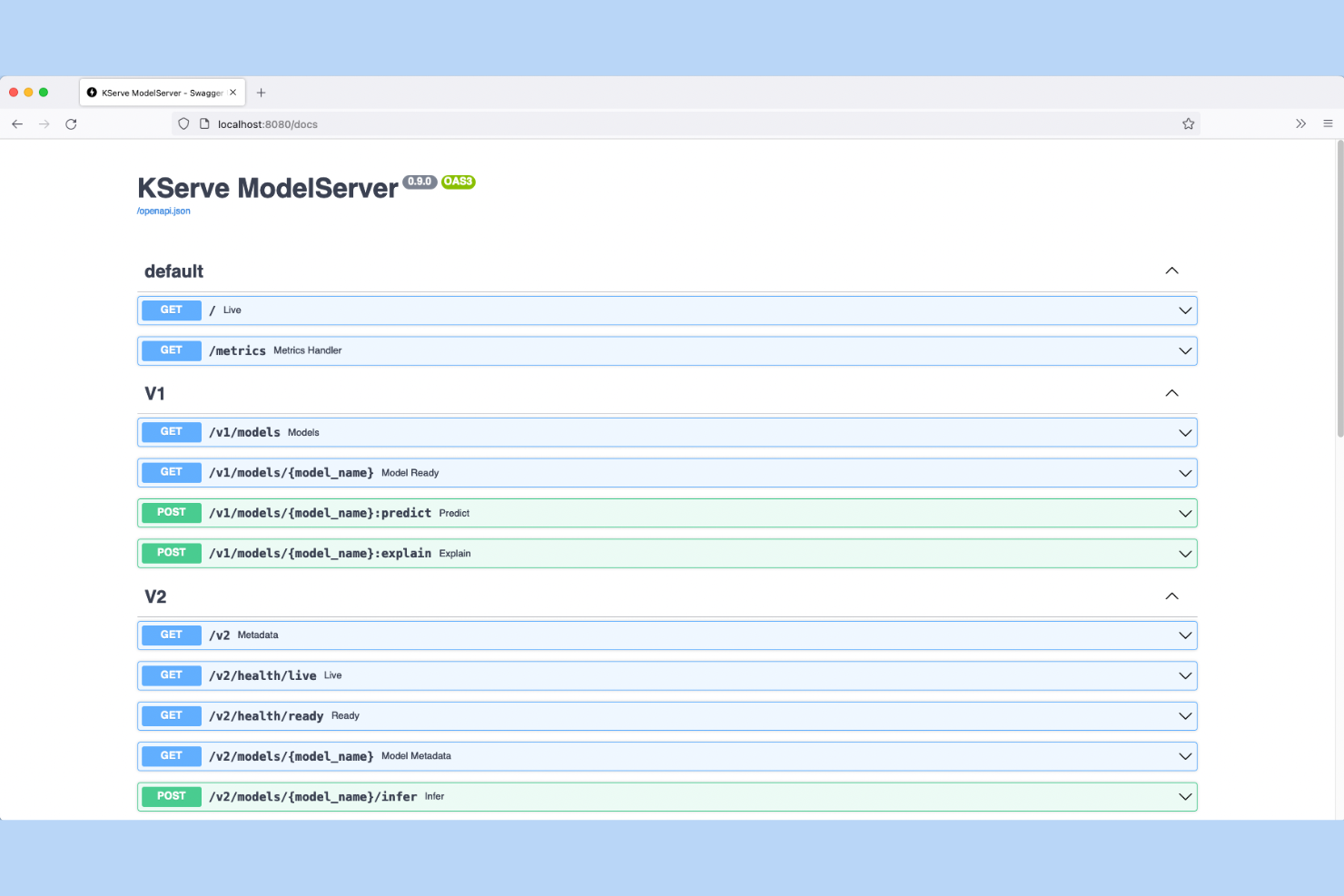1344x896 pixels.
Task: Click the /metrics path text
Action: (238, 351)
